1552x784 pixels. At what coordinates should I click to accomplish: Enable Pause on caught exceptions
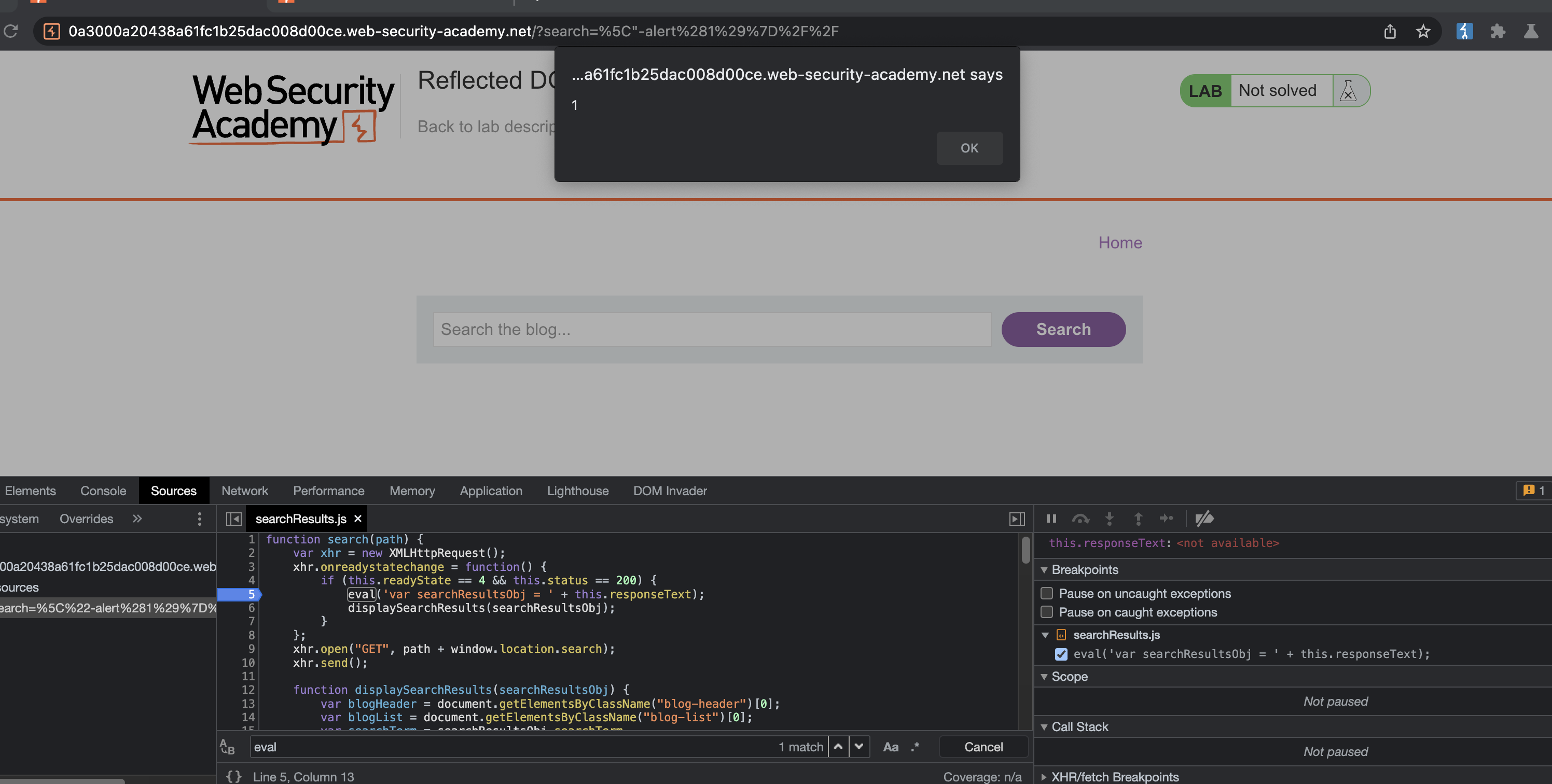coord(1047,612)
